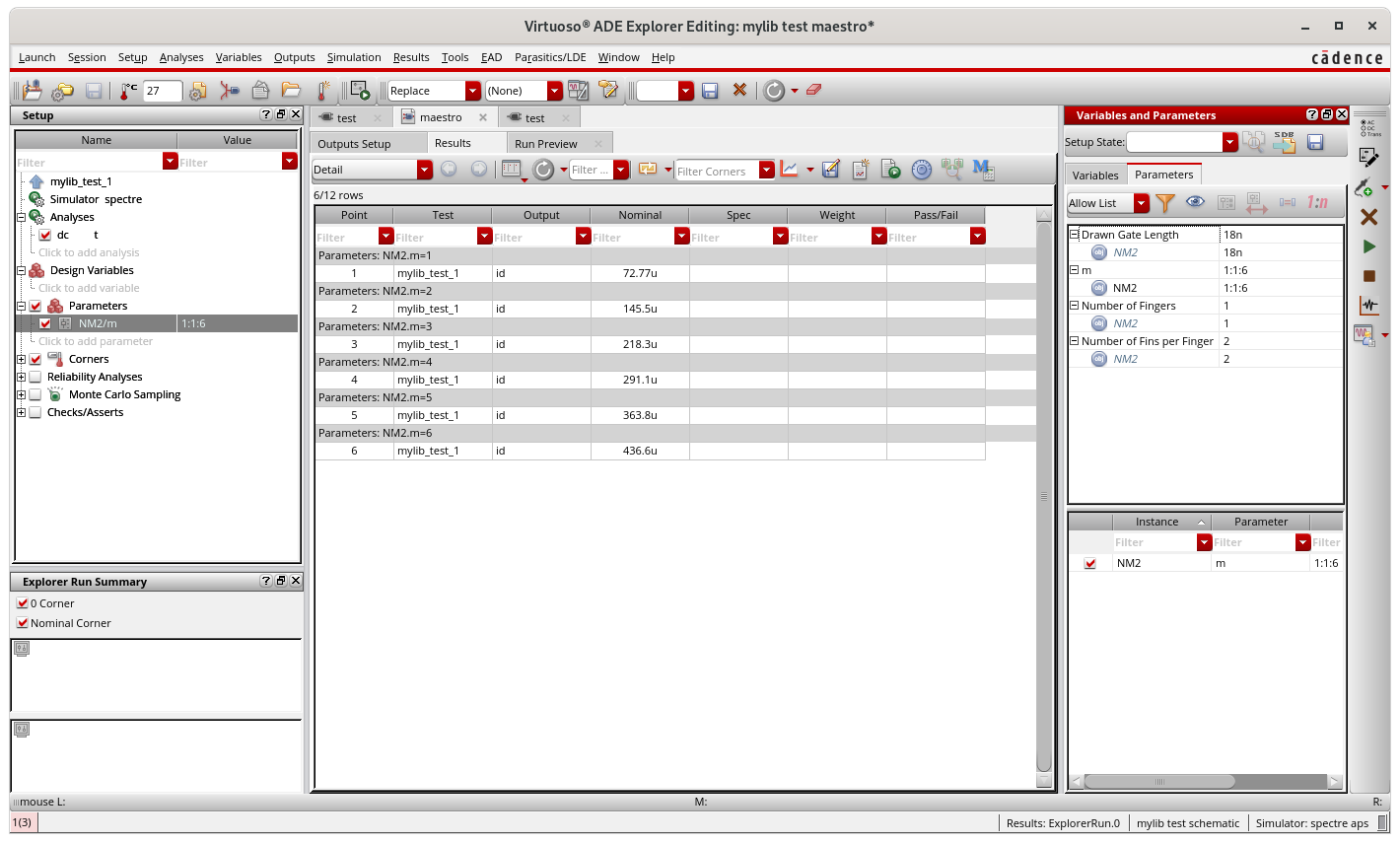This screenshot has width=1400, height=843.
Task: Open the Allow List dropdown
Action: tap(1141, 203)
